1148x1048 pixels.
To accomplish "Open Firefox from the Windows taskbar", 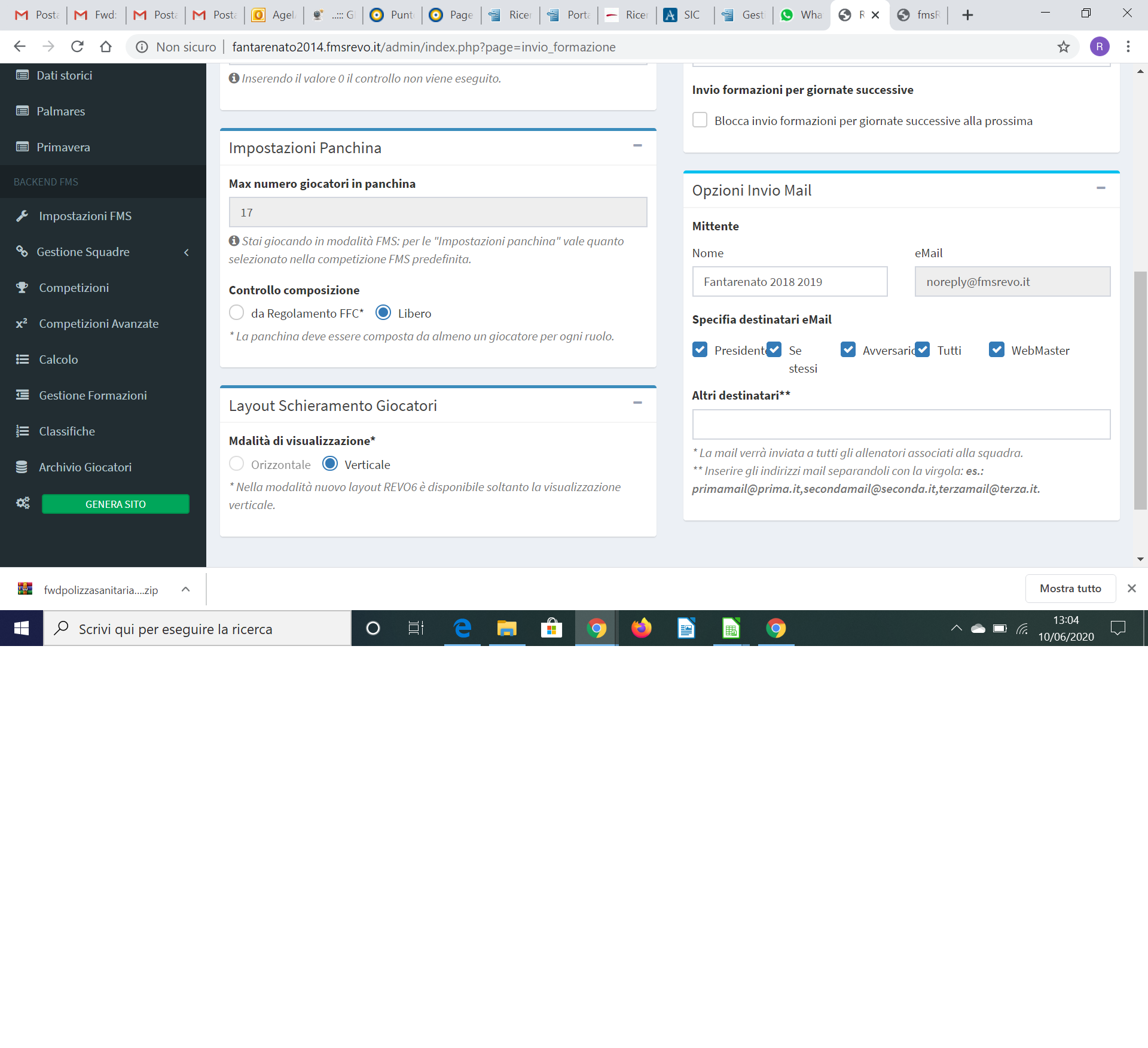I will click(641, 628).
